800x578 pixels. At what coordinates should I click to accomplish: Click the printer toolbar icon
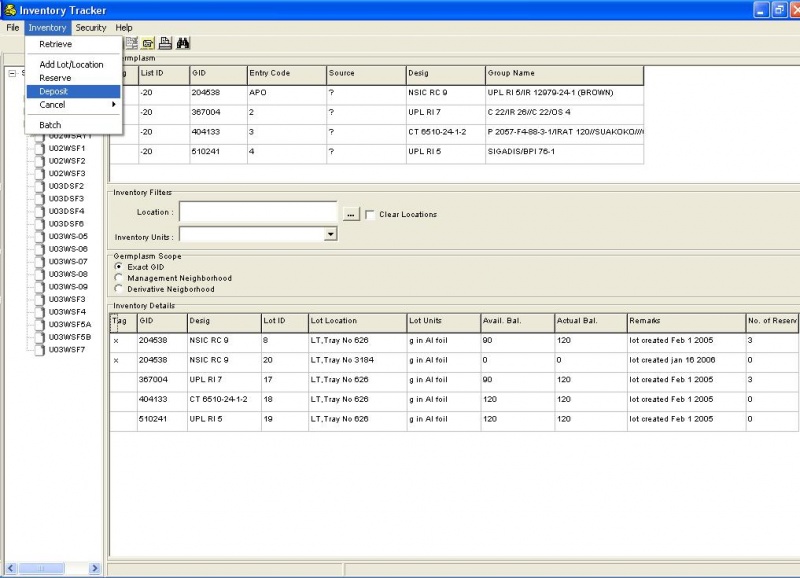pos(165,43)
